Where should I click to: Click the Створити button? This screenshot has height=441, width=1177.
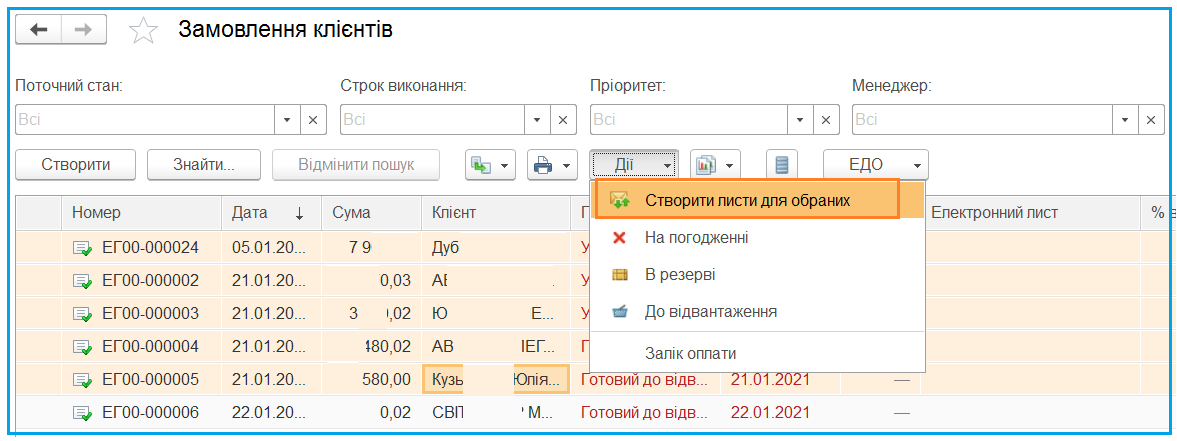(x=76, y=164)
